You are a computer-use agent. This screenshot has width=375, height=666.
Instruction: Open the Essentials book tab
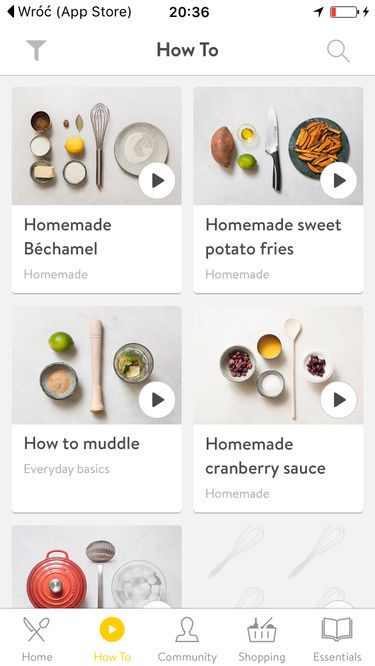337,639
